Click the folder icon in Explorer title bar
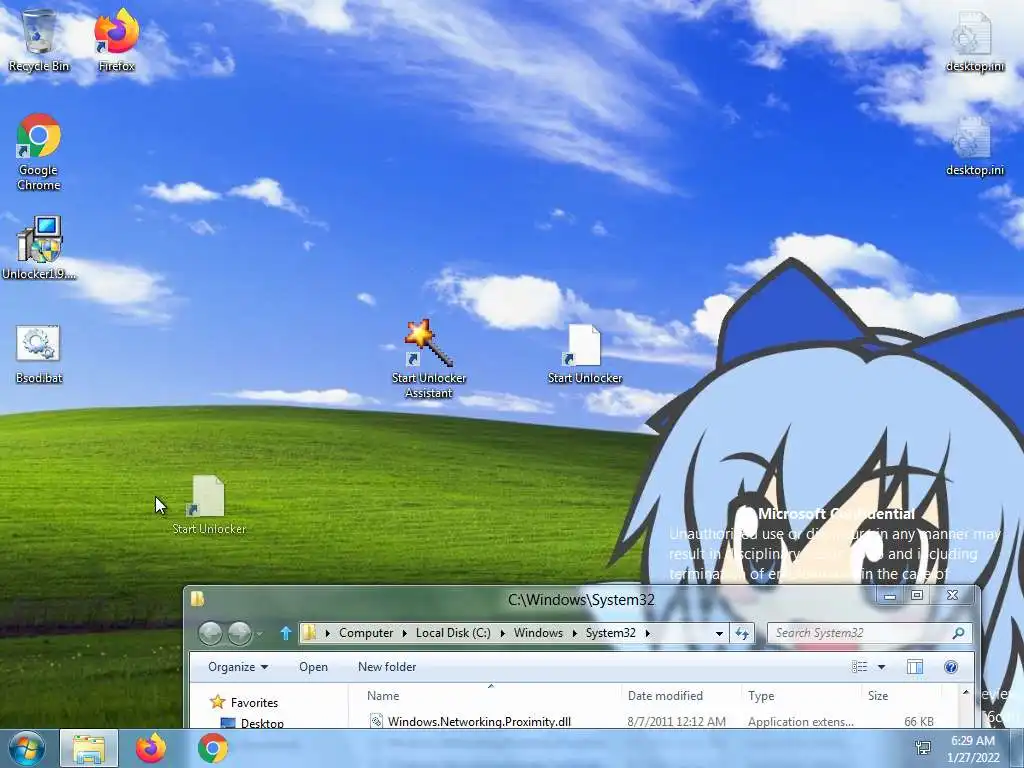This screenshot has width=1024, height=768. 197,598
